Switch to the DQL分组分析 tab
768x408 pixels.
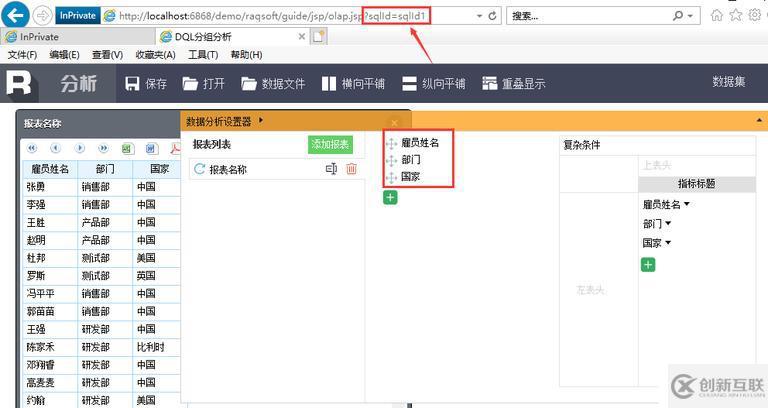coord(233,37)
